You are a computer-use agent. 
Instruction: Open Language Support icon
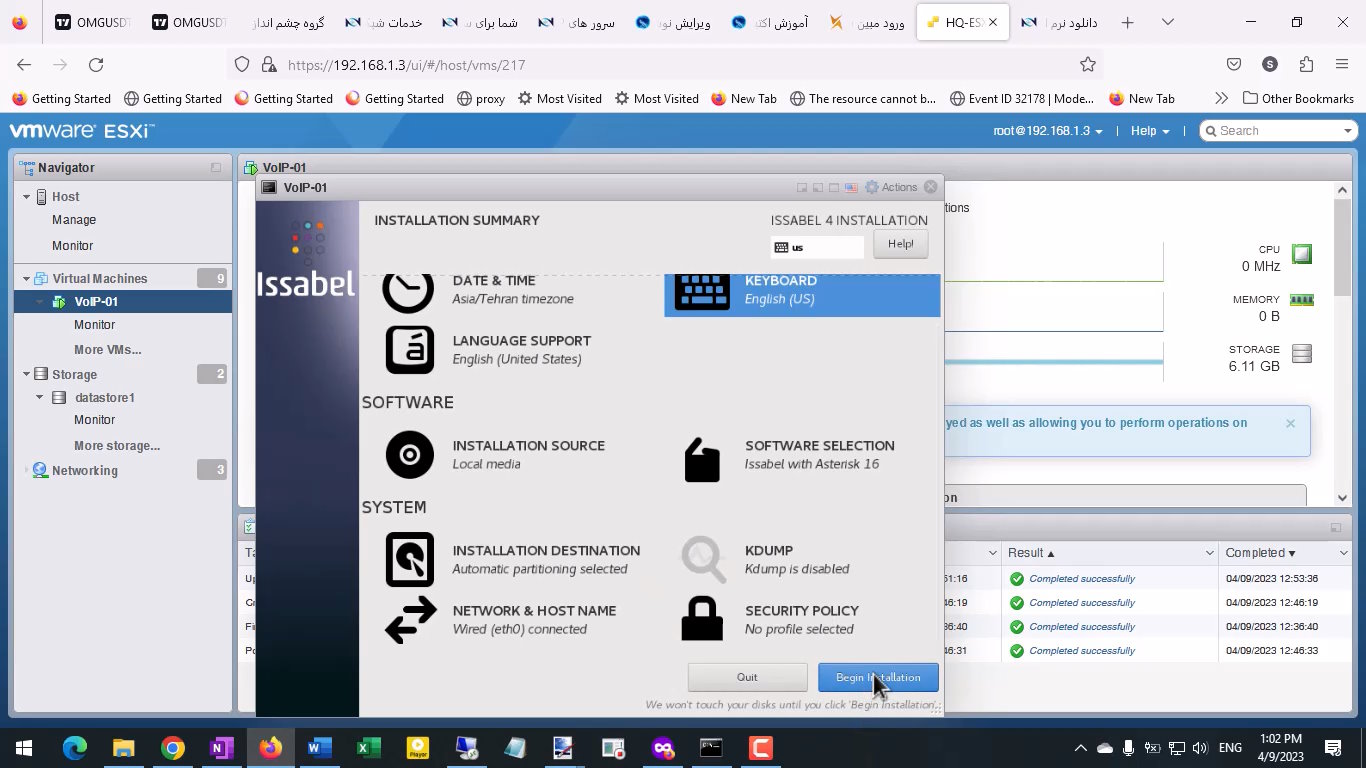409,350
